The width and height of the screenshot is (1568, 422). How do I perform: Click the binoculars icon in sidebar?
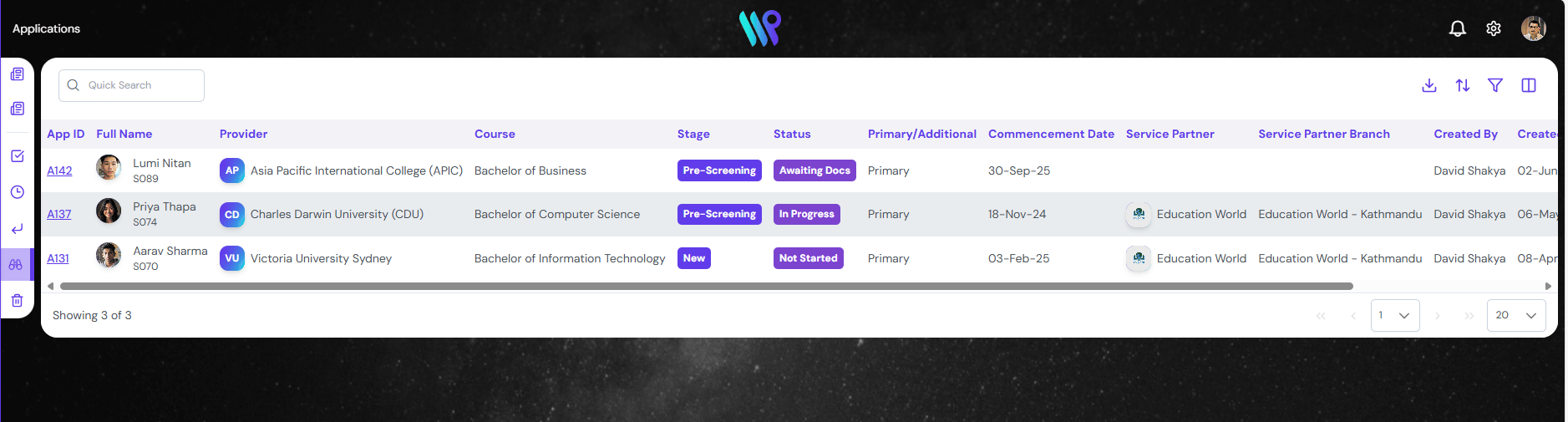click(x=16, y=265)
